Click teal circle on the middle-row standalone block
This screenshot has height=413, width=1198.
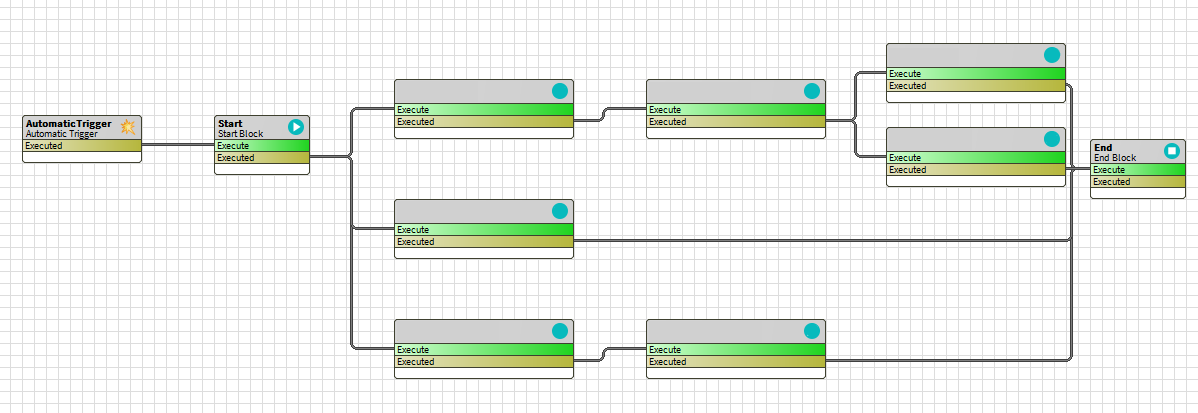click(x=560, y=211)
